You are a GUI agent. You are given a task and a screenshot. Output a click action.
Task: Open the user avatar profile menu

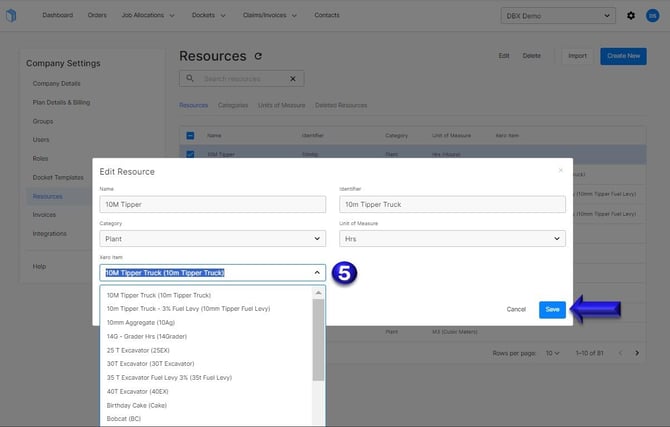coord(652,16)
